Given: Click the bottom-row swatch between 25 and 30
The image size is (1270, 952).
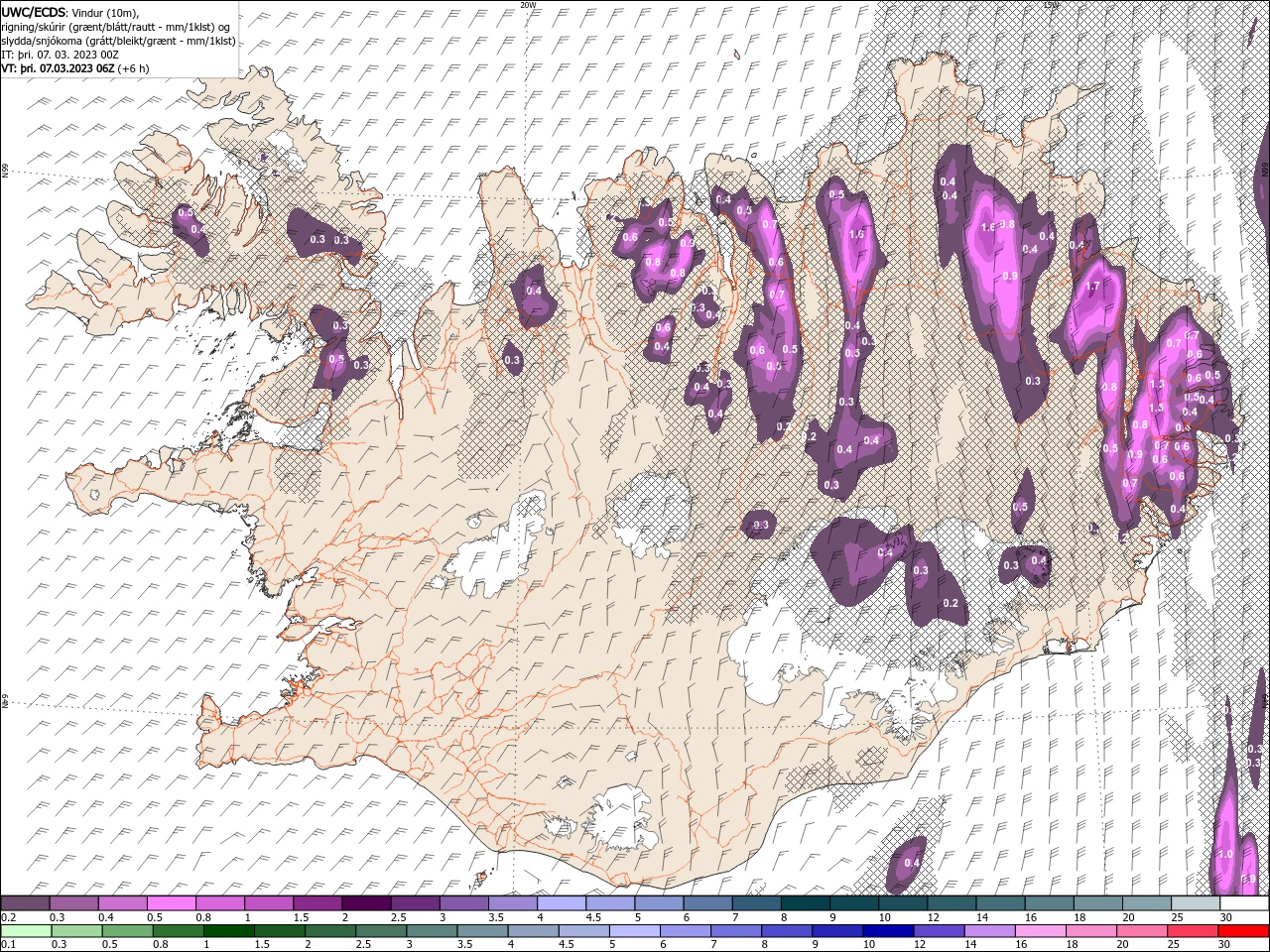Looking at the screenshot, I should (x=1195, y=931).
